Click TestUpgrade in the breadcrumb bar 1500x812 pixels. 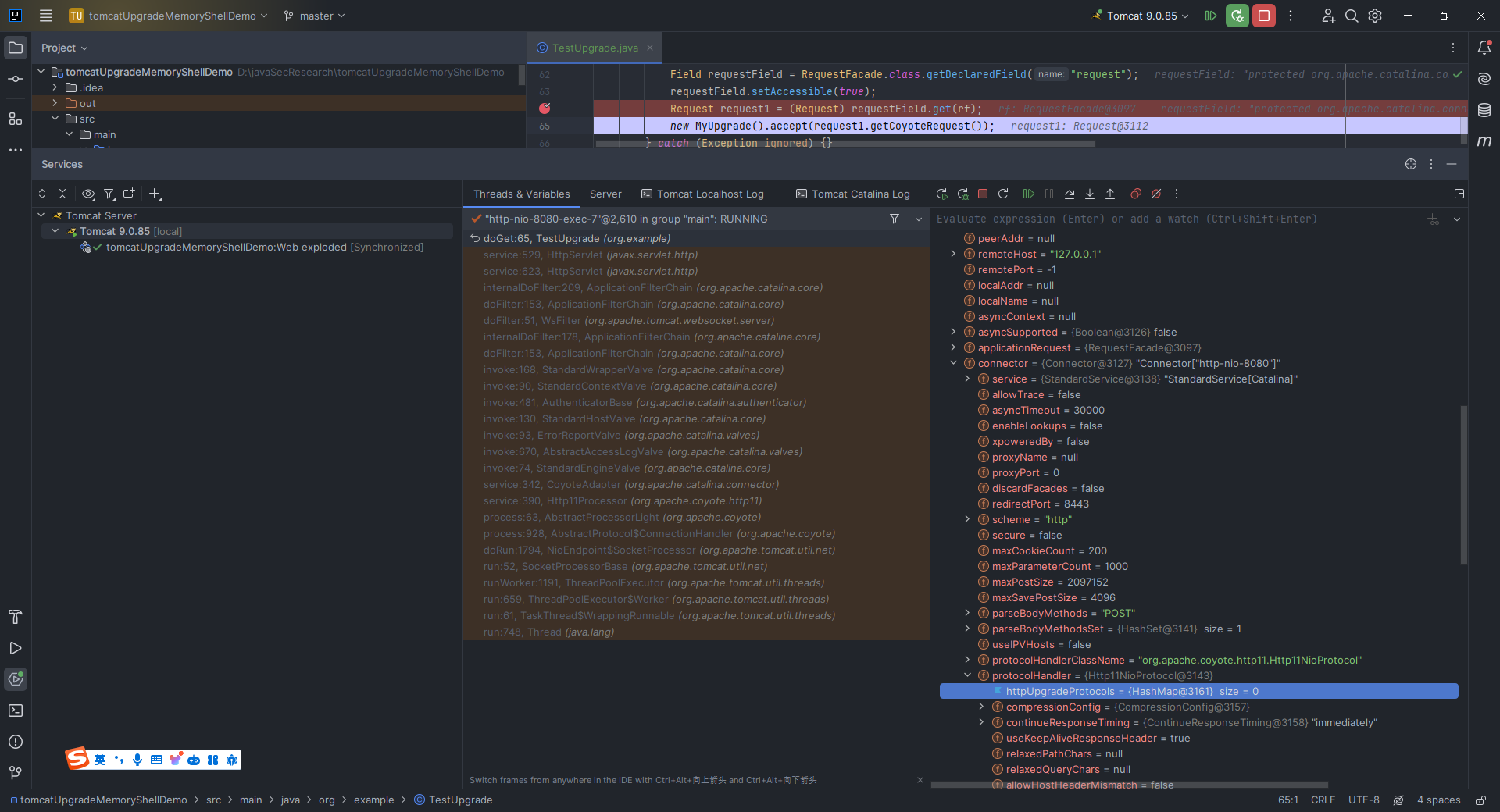pyautogui.click(x=453, y=800)
